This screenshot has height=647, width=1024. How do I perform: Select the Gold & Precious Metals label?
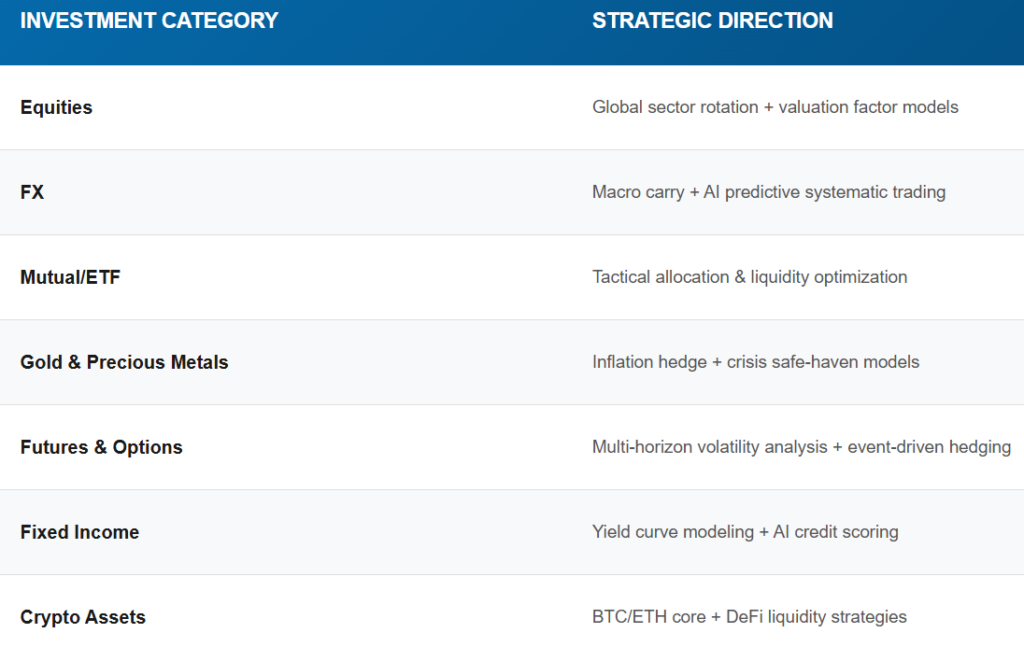124,362
